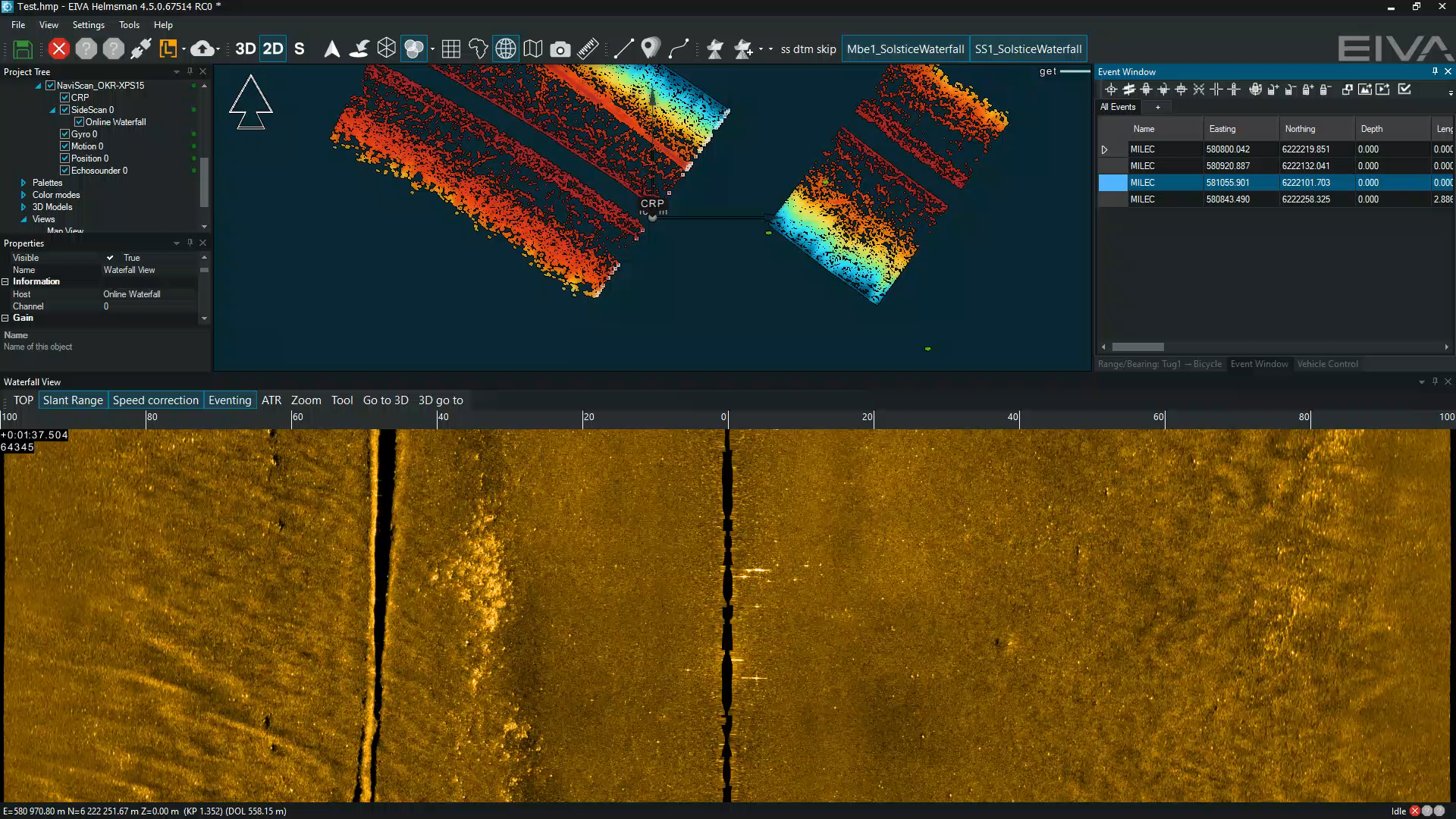Click the globe icon in toolbar
Image resolution: width=1456 pixels, height=819 pixels.
[505, 49]
